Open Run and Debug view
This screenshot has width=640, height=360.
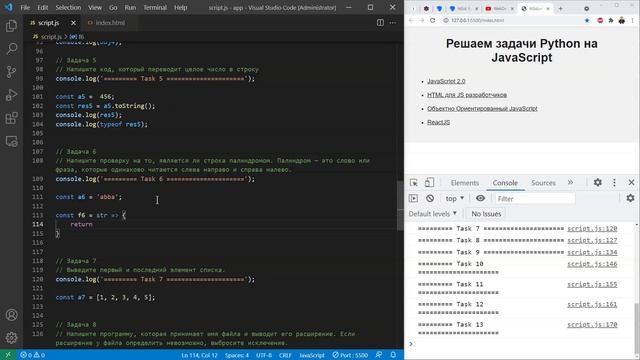[11, 95]
